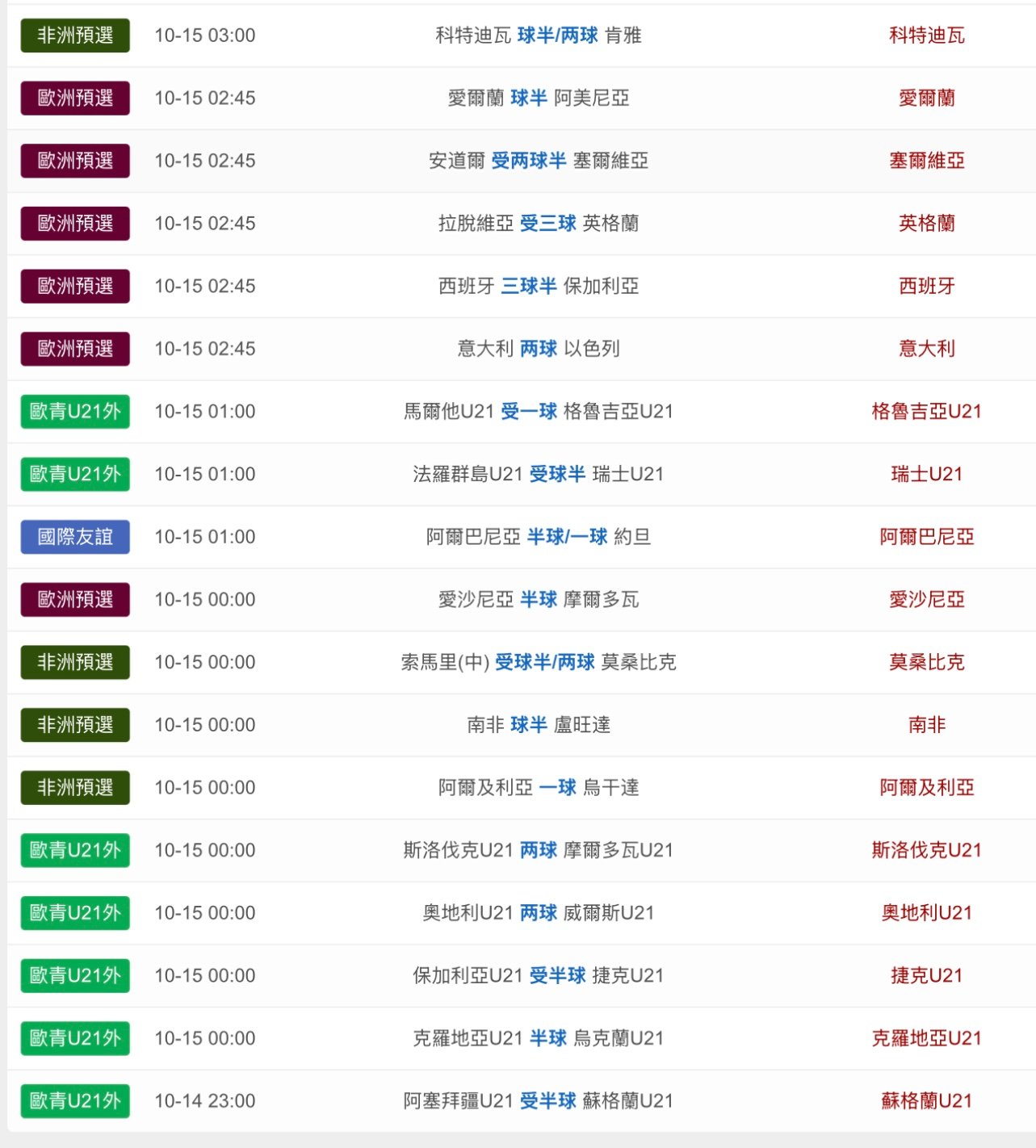Image resolution: width=1036 pixels, height=1148 pixels.
Task: Open the red 格魯吉亞U21 pick
Action: (926, 412)
